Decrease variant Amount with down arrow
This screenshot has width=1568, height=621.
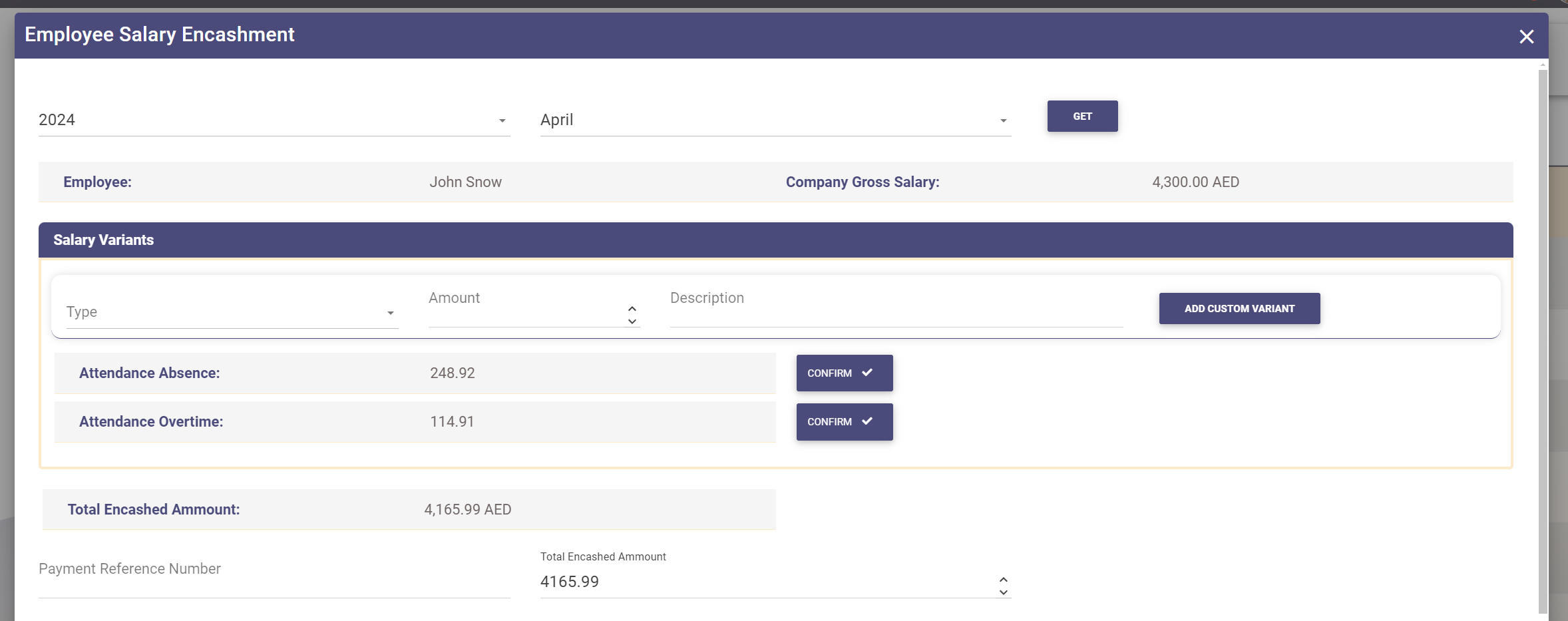point(632,321)
